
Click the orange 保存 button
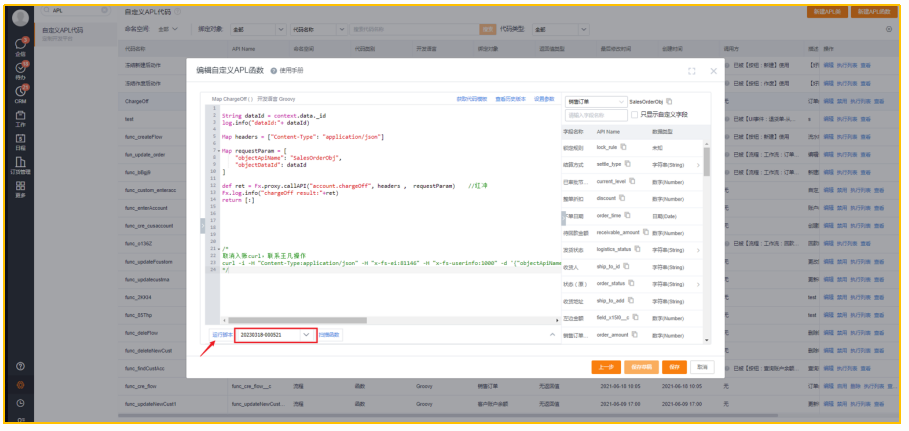[674, 367]
